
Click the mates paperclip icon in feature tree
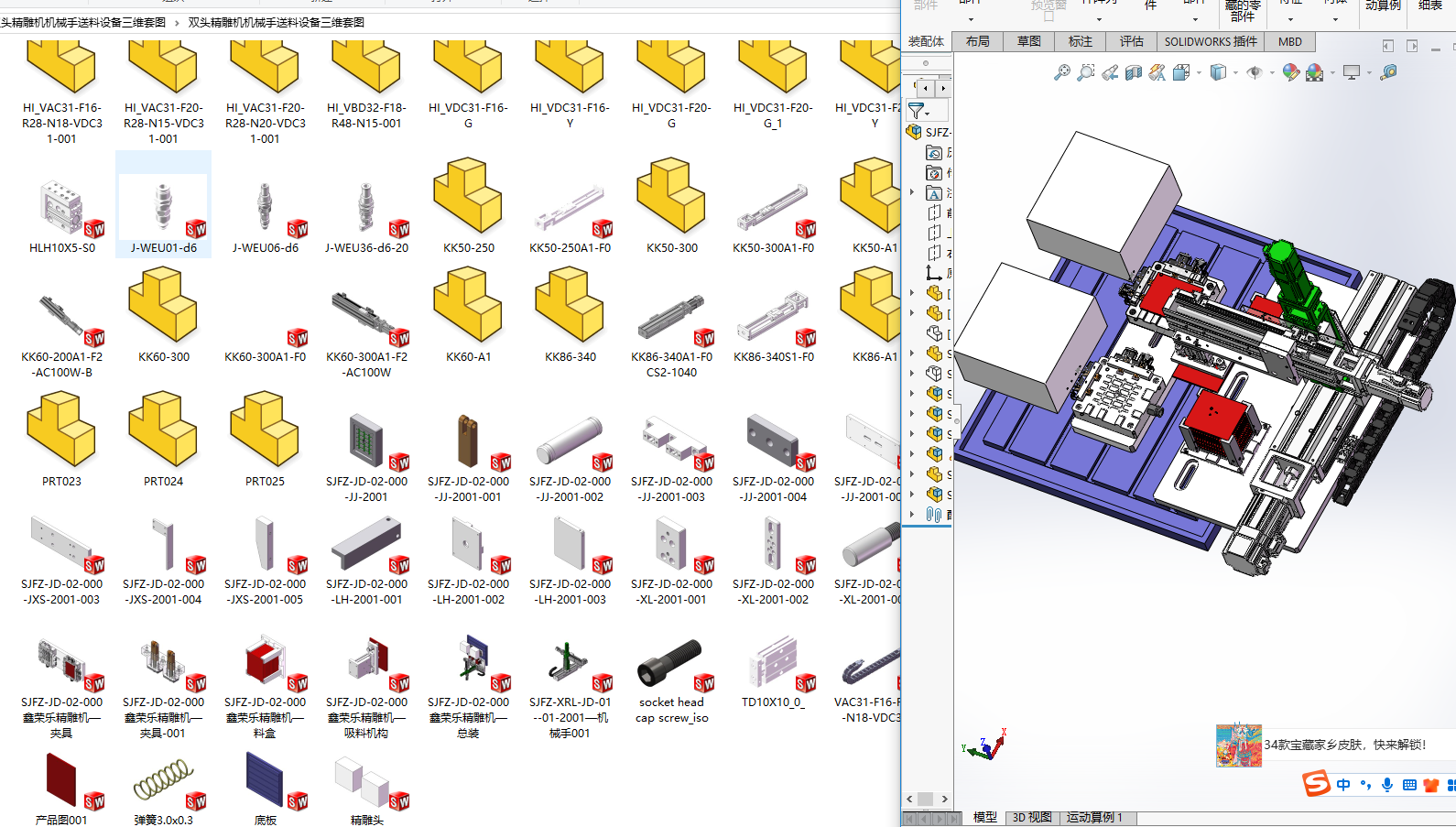click(934, 515)
